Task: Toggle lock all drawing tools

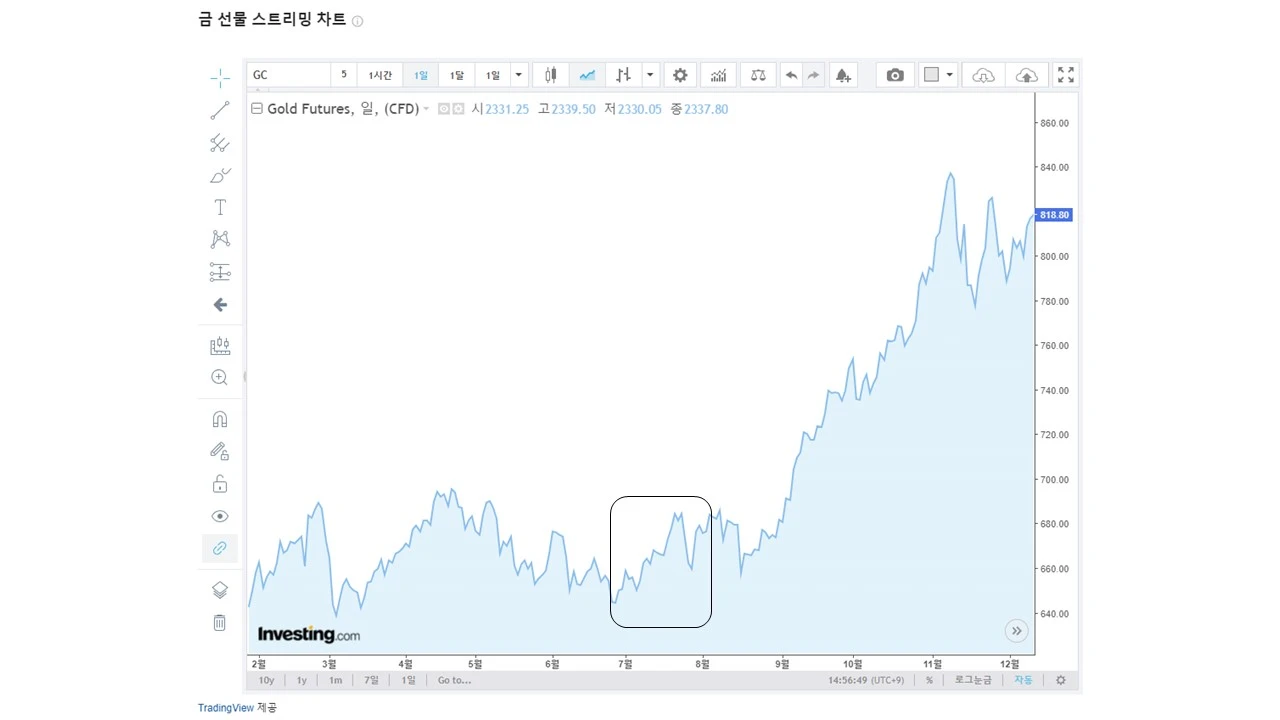Action: (x=220, y=484)
